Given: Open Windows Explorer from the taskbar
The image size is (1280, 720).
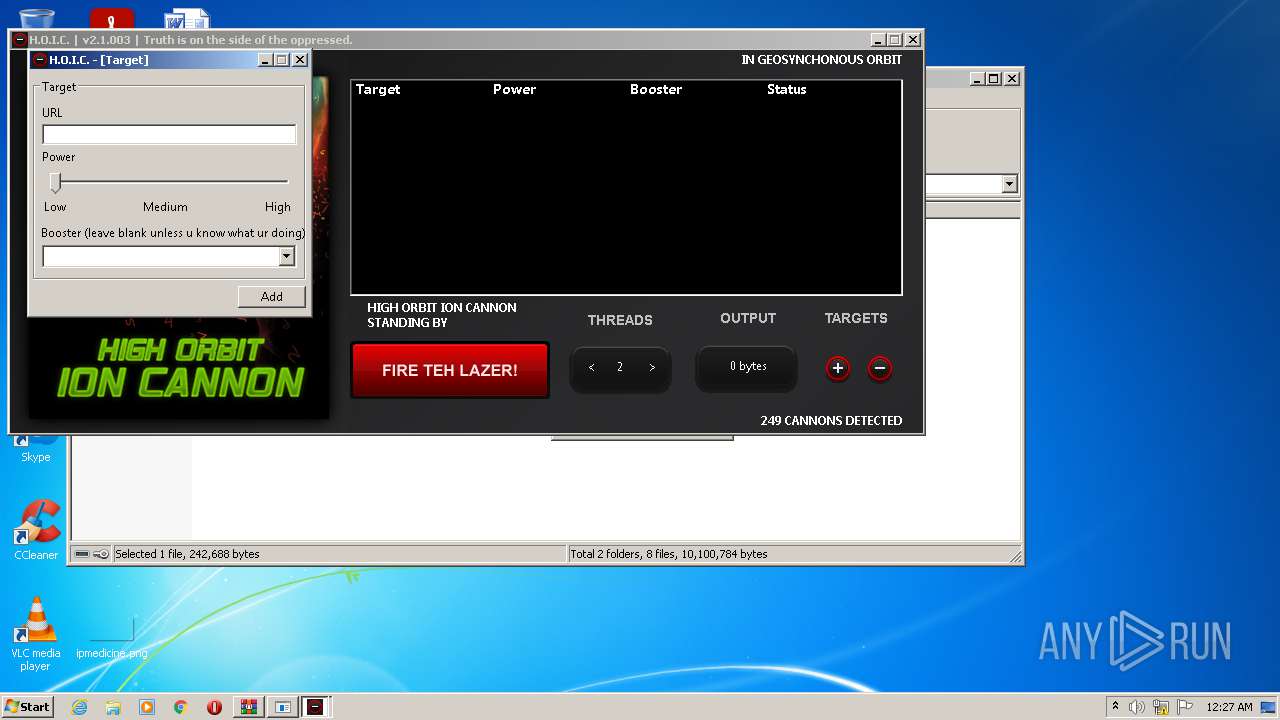Looking at the screenshot, I should click(113, 707).
